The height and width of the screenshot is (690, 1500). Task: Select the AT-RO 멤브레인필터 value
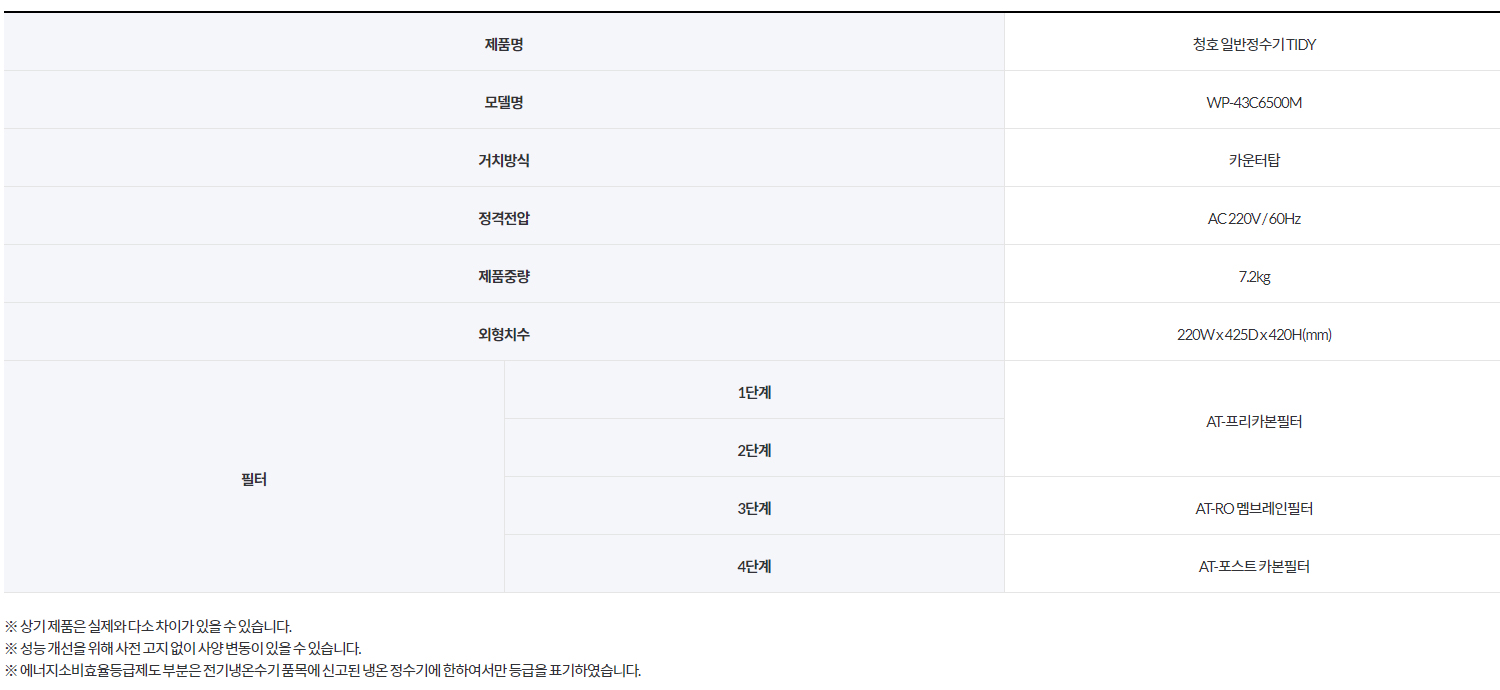click(x=1254, y=508)
